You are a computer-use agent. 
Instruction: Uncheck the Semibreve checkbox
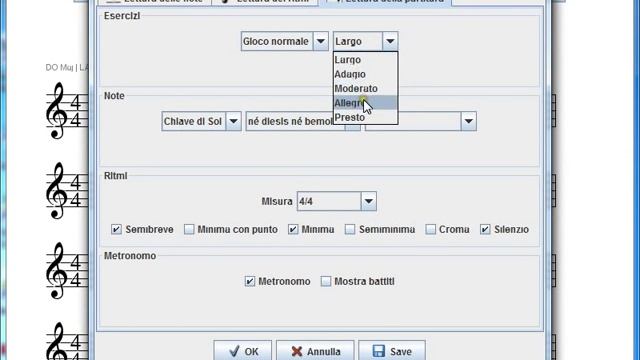[116, 229]
